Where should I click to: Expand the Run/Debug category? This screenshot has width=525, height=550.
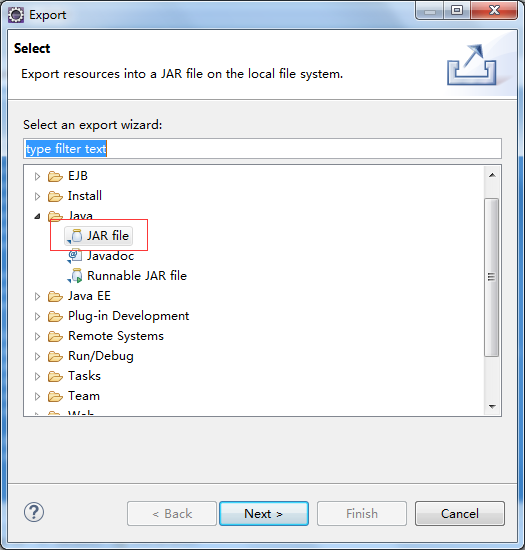point(37,356)
